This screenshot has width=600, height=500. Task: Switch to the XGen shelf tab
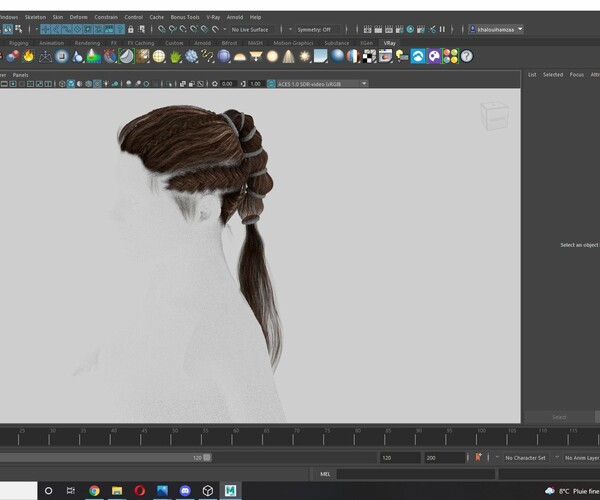(x=366, y=43)
